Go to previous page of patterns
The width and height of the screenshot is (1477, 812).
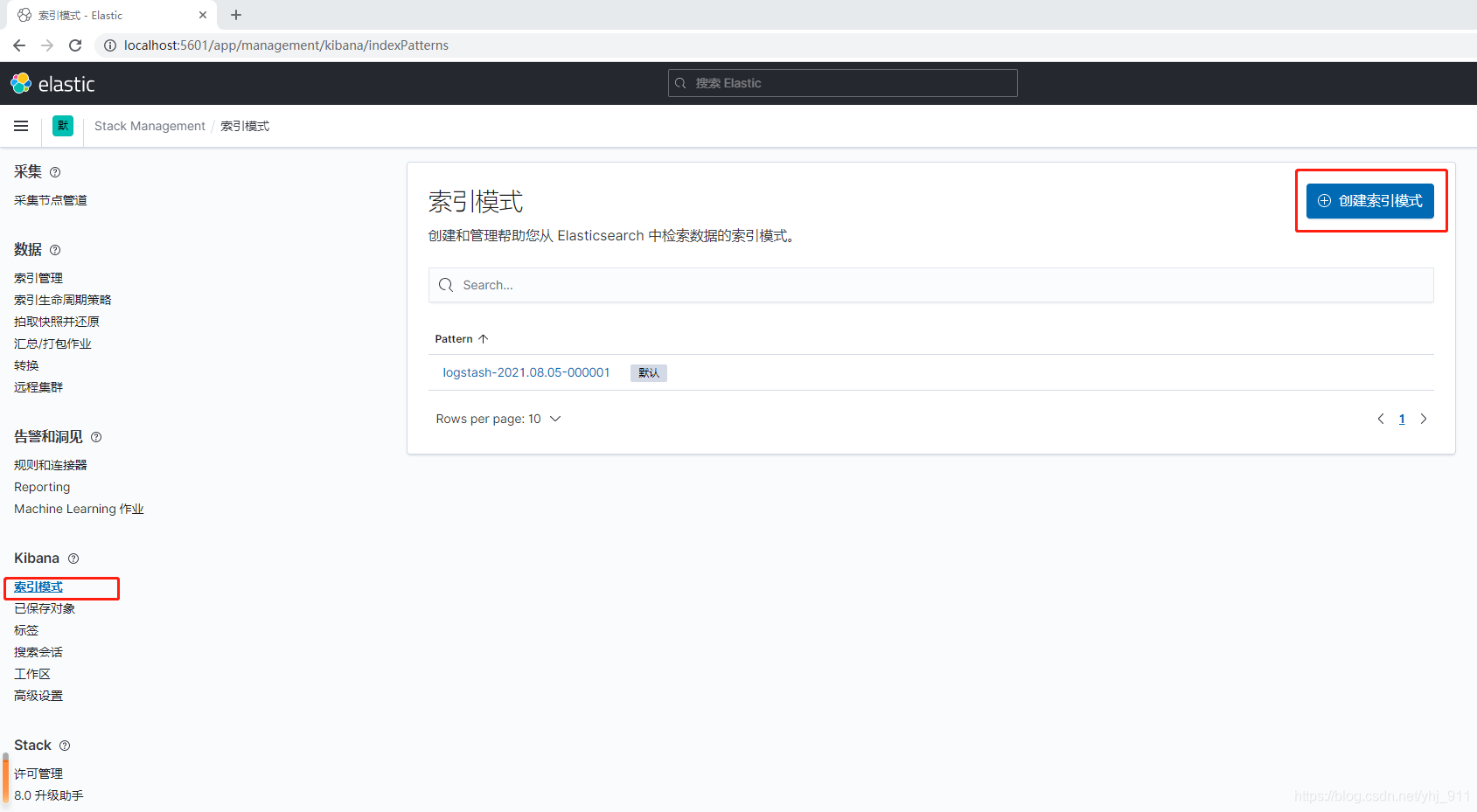1381,419
